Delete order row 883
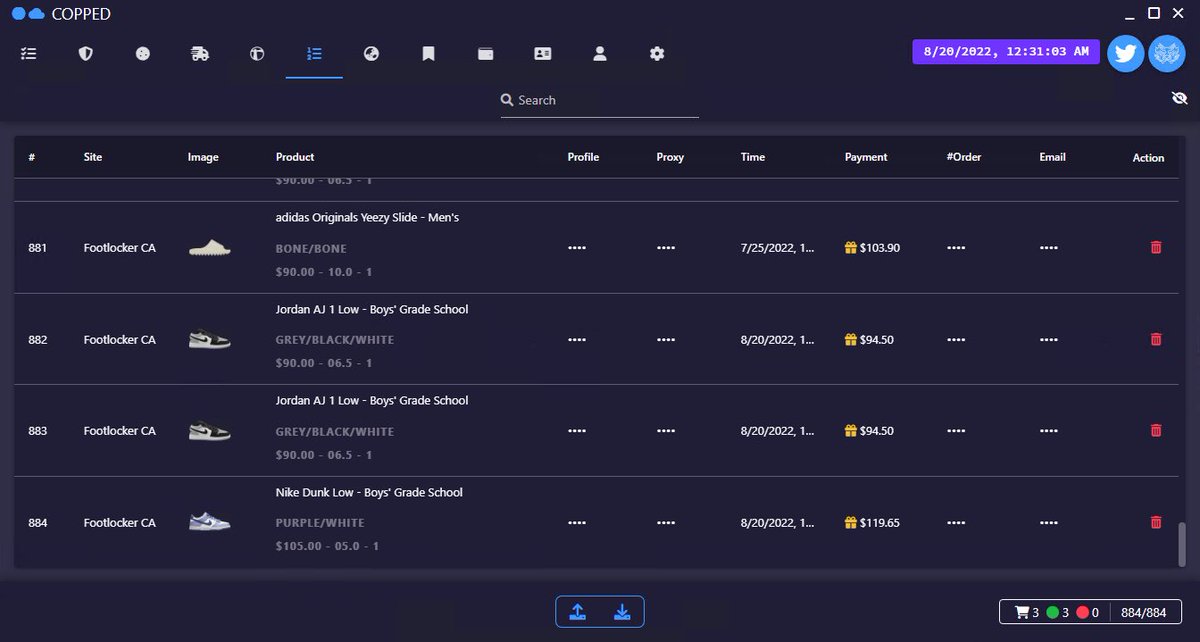Image resolution: width=1200 pixels, height=642 pixels. click(x=1156, y=430)
